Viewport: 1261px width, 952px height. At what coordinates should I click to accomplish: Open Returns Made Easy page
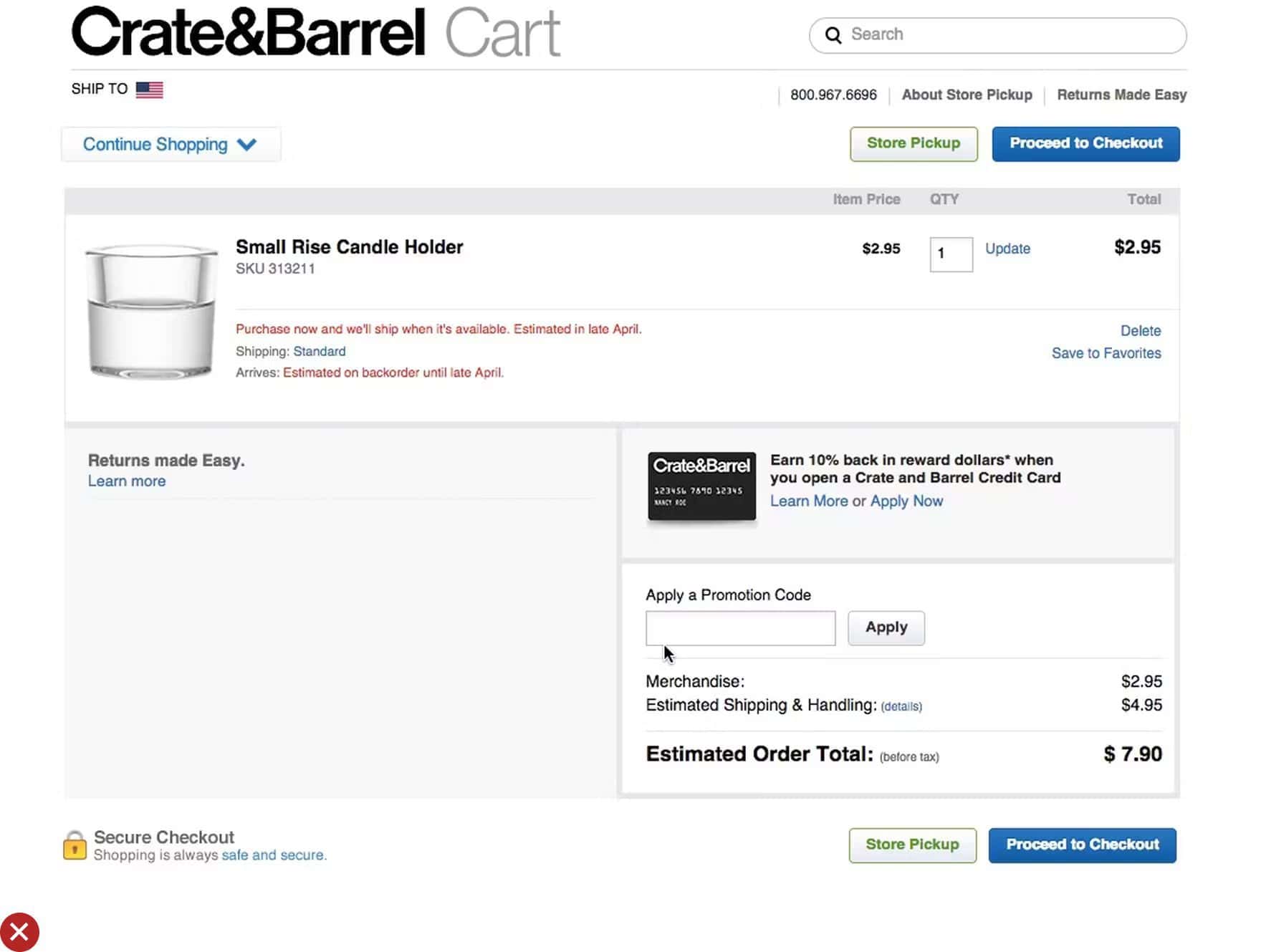click(x=1121, y=95)
